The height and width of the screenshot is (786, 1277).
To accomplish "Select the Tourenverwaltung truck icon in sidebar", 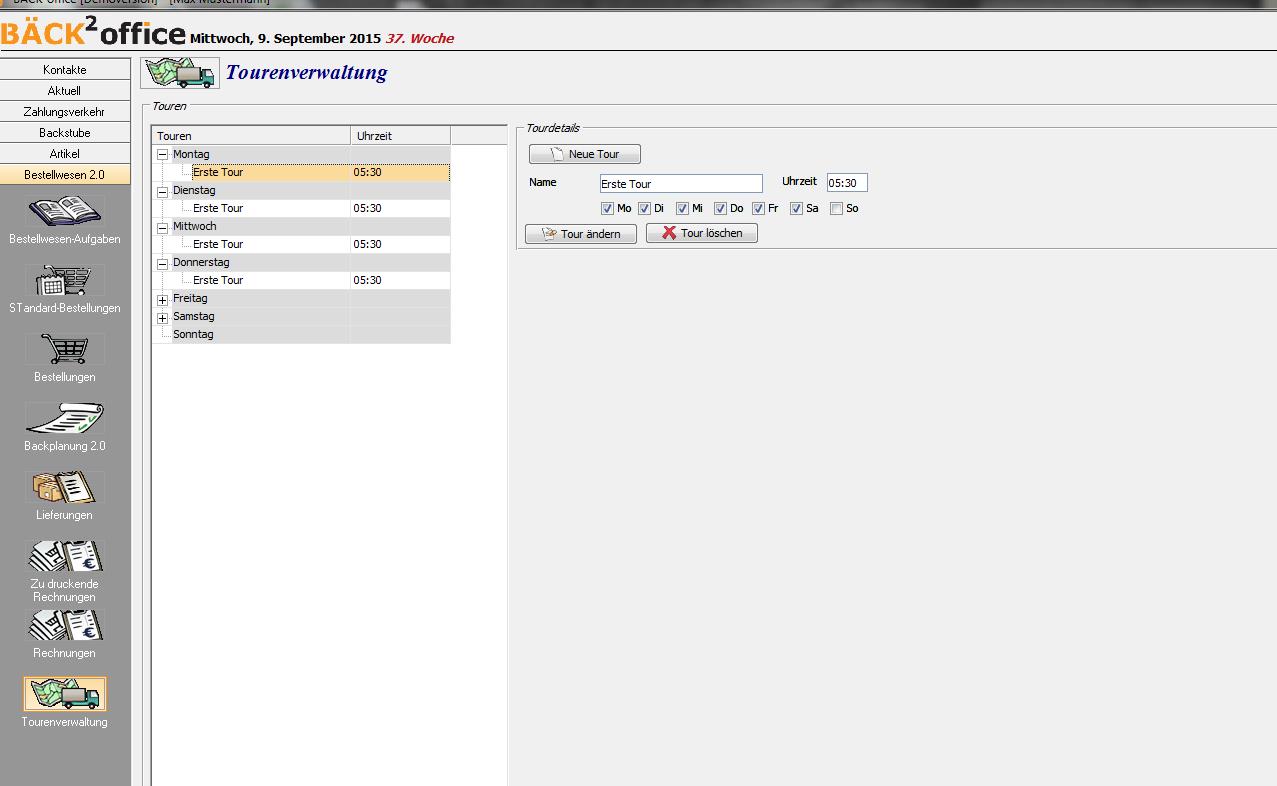I will pos(65,694).
